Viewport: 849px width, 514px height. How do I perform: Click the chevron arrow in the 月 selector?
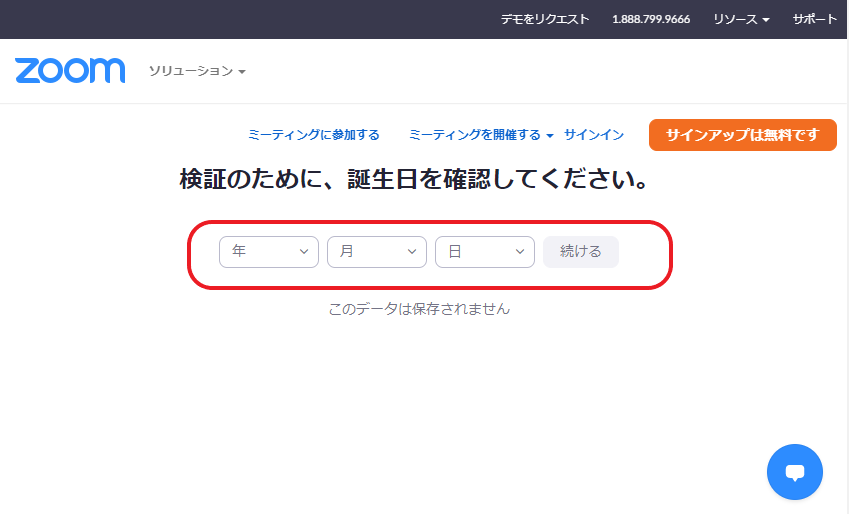(412, 252)
